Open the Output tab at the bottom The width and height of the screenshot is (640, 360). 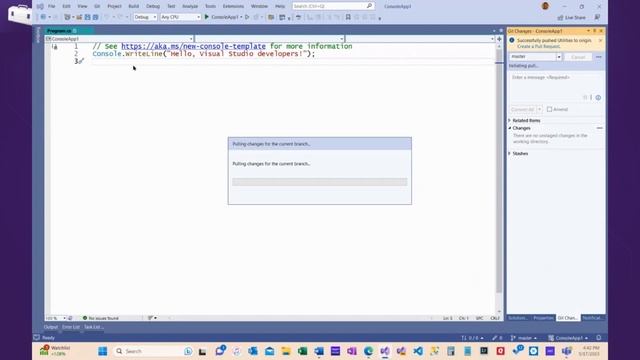[x=51, y=327]
